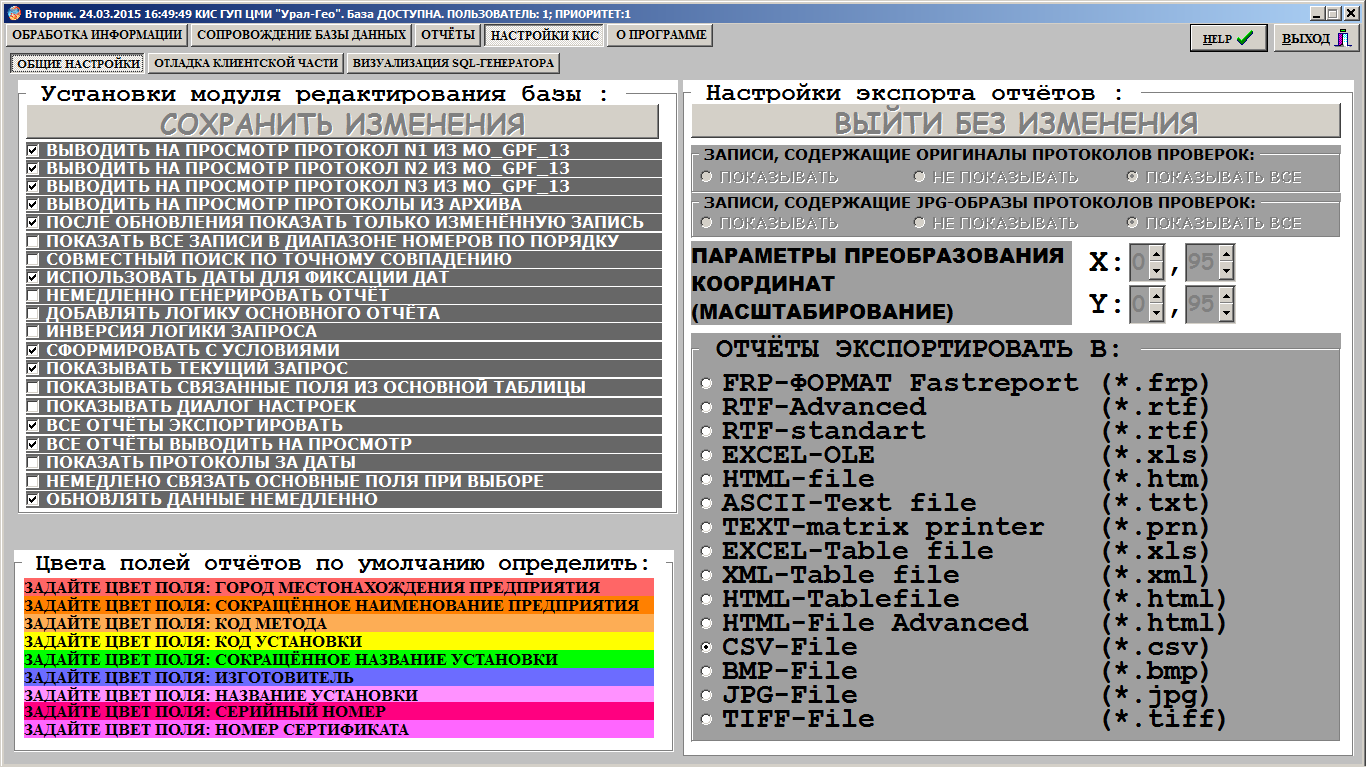Switch to ОТЧЁТЫ tab

pos(447,34)
